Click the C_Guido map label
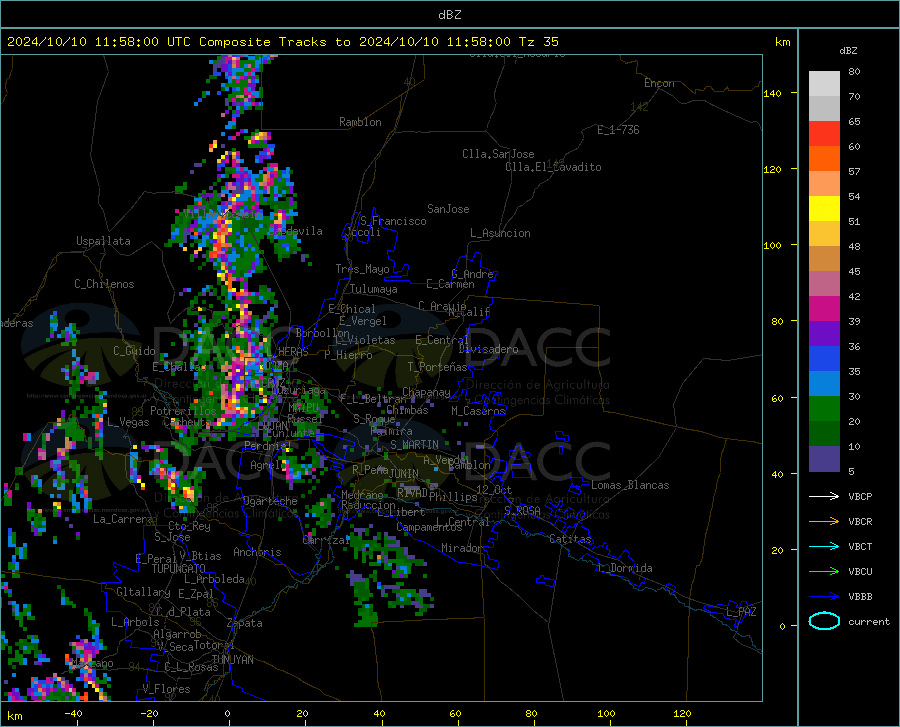Image resolution: width=900 pixels, height=727 pixels. pos(134,351)
